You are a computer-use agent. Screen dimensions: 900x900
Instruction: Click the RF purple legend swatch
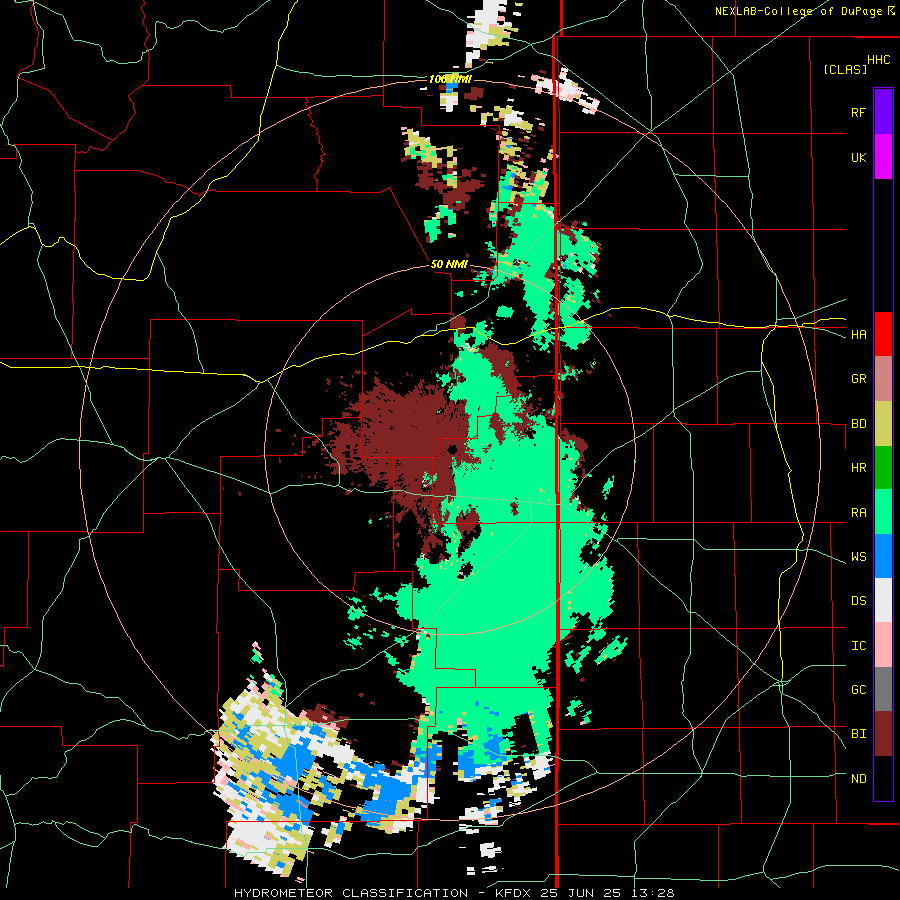pos(883,112)
